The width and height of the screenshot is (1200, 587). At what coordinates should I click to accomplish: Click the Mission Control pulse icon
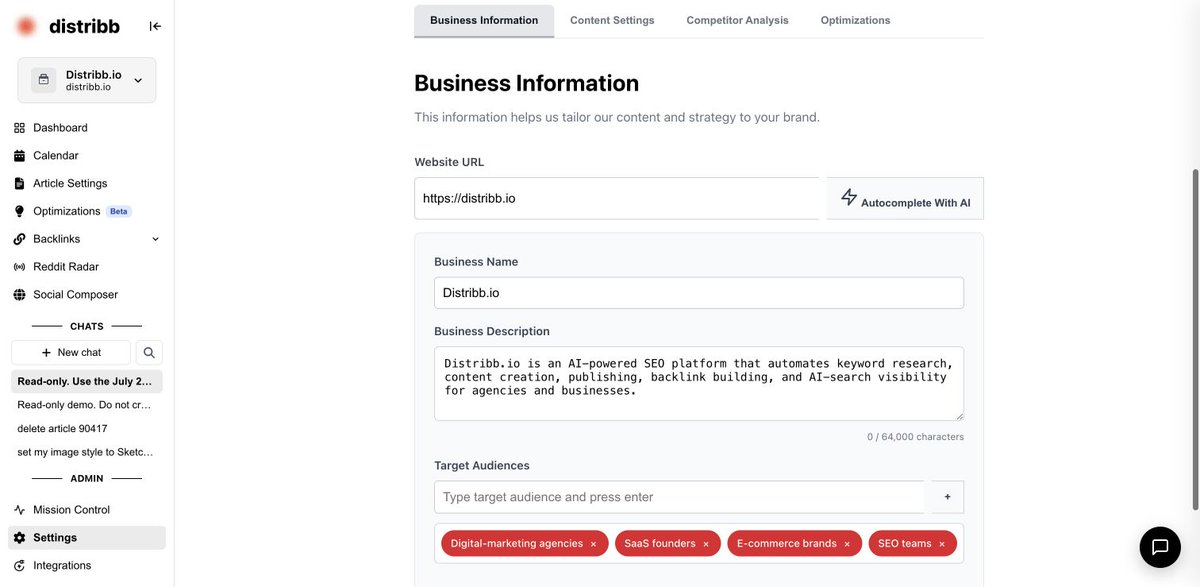19,510
